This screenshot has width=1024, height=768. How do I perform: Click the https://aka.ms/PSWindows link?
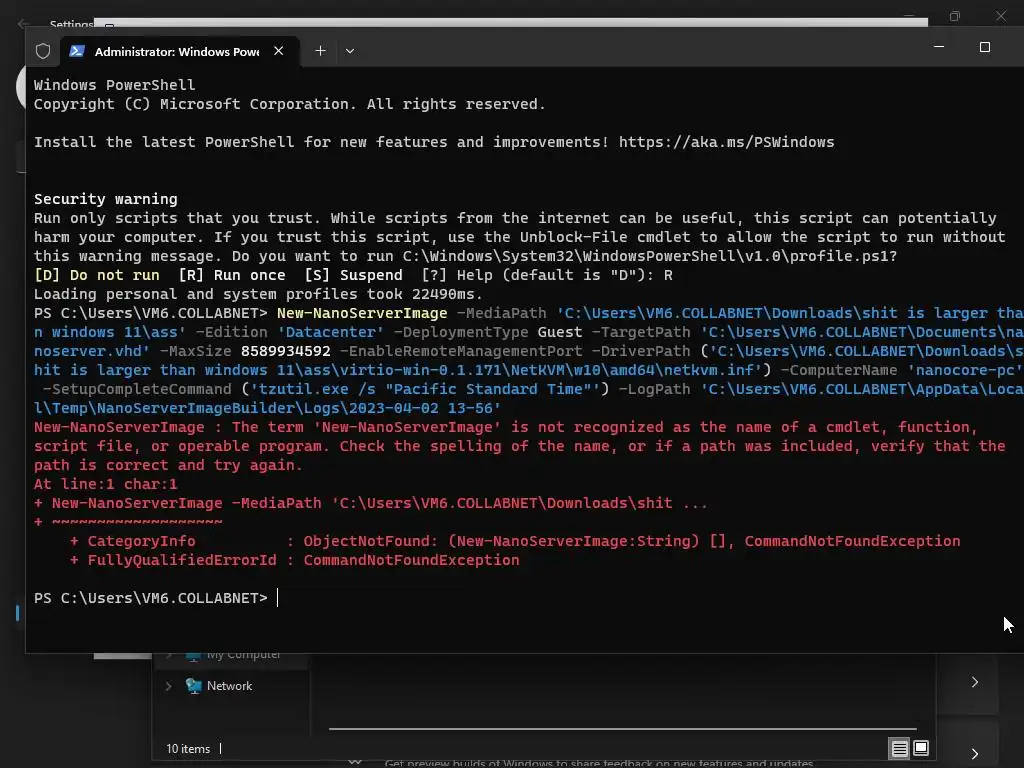click(x=726, y=142)
